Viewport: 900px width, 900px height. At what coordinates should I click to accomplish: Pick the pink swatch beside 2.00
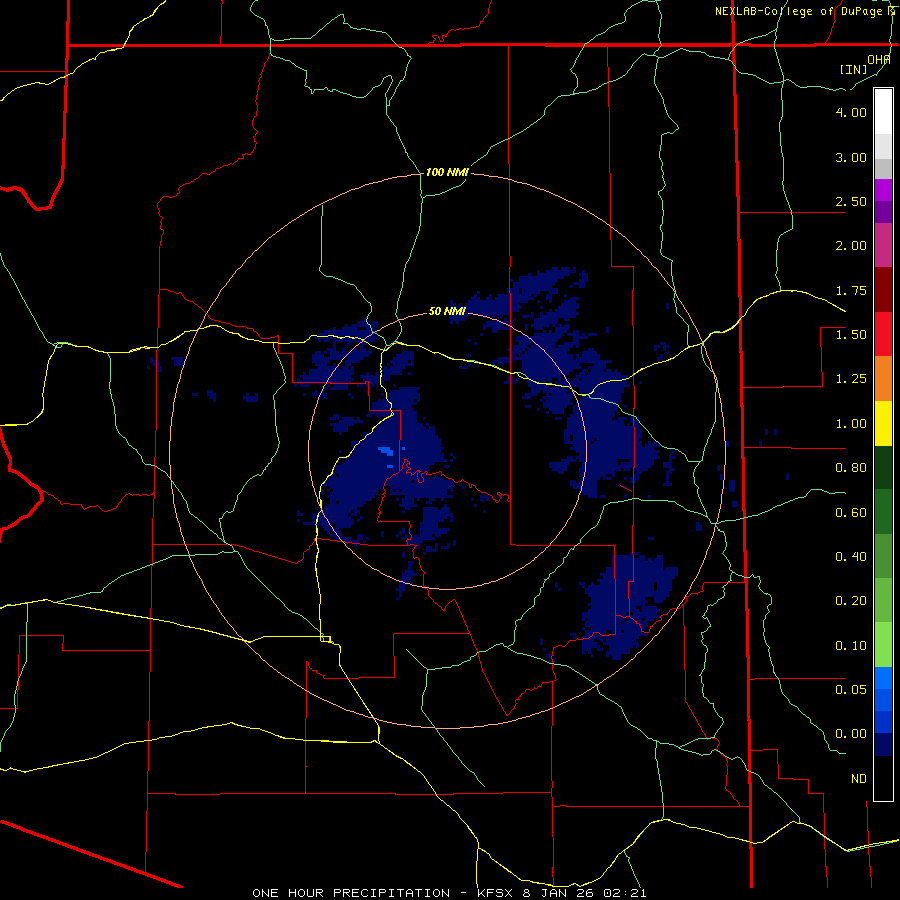pyautogui.click(x=883, y=246)
